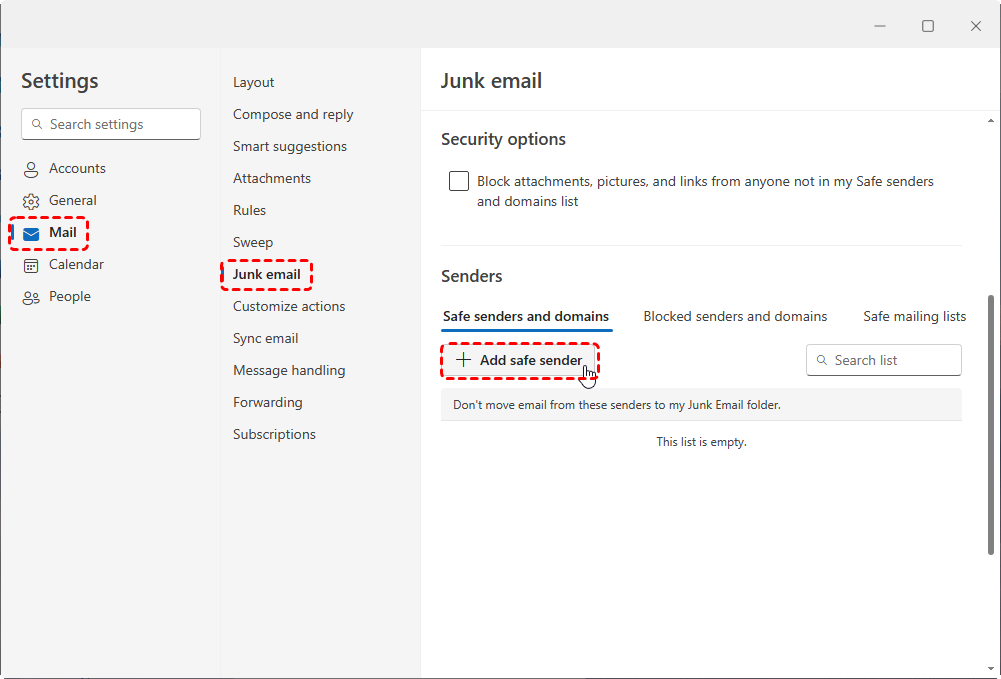1001x679 pixels.
Task: Click the magnifier icon in Search settings
Action: coord(37,124)
